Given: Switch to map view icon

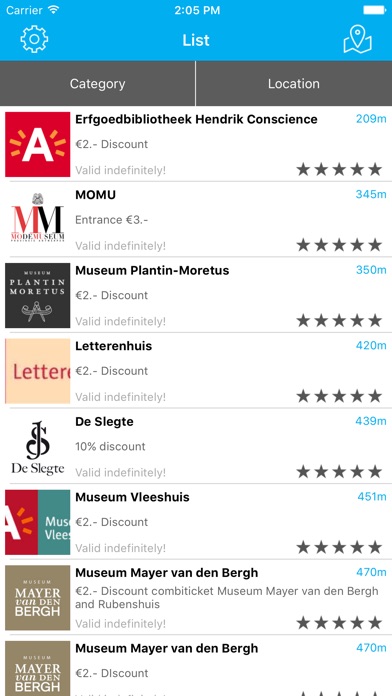Looking at the screenshot, I should point(357,39).
